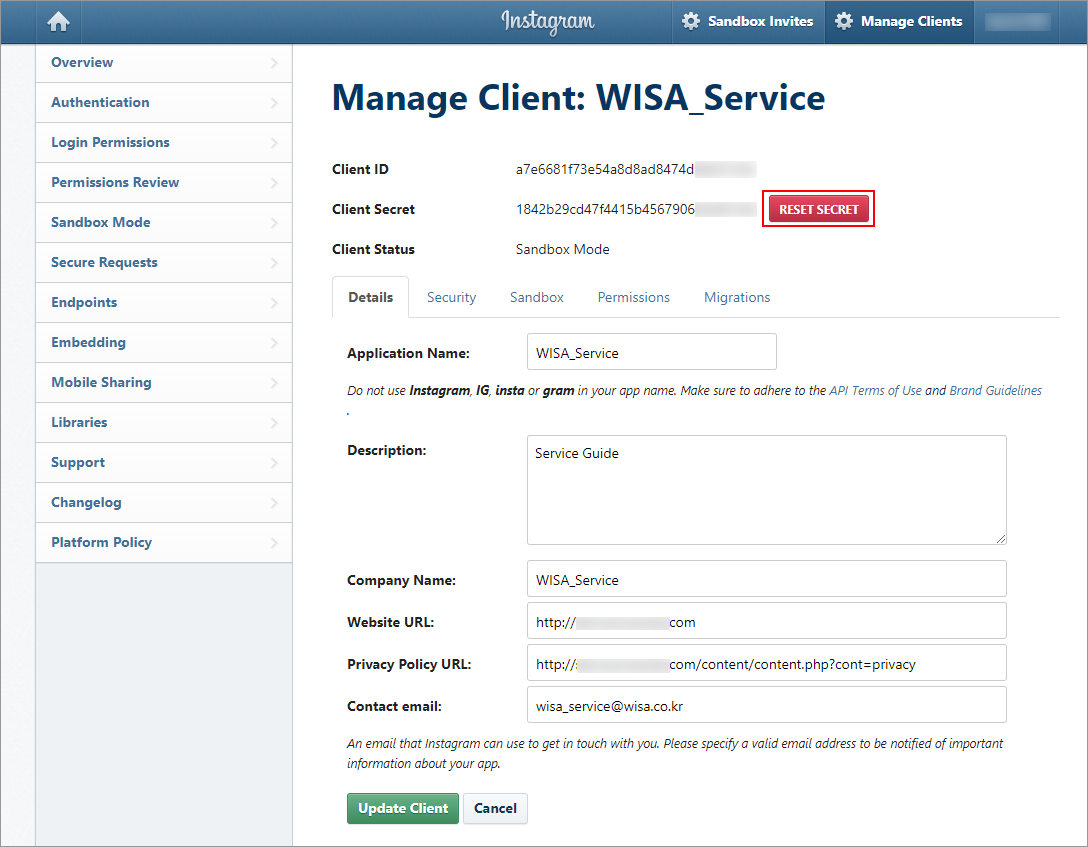Expand the Mobile Sharing chevron arrow
1088x847 pixels.
coord(274,383)
